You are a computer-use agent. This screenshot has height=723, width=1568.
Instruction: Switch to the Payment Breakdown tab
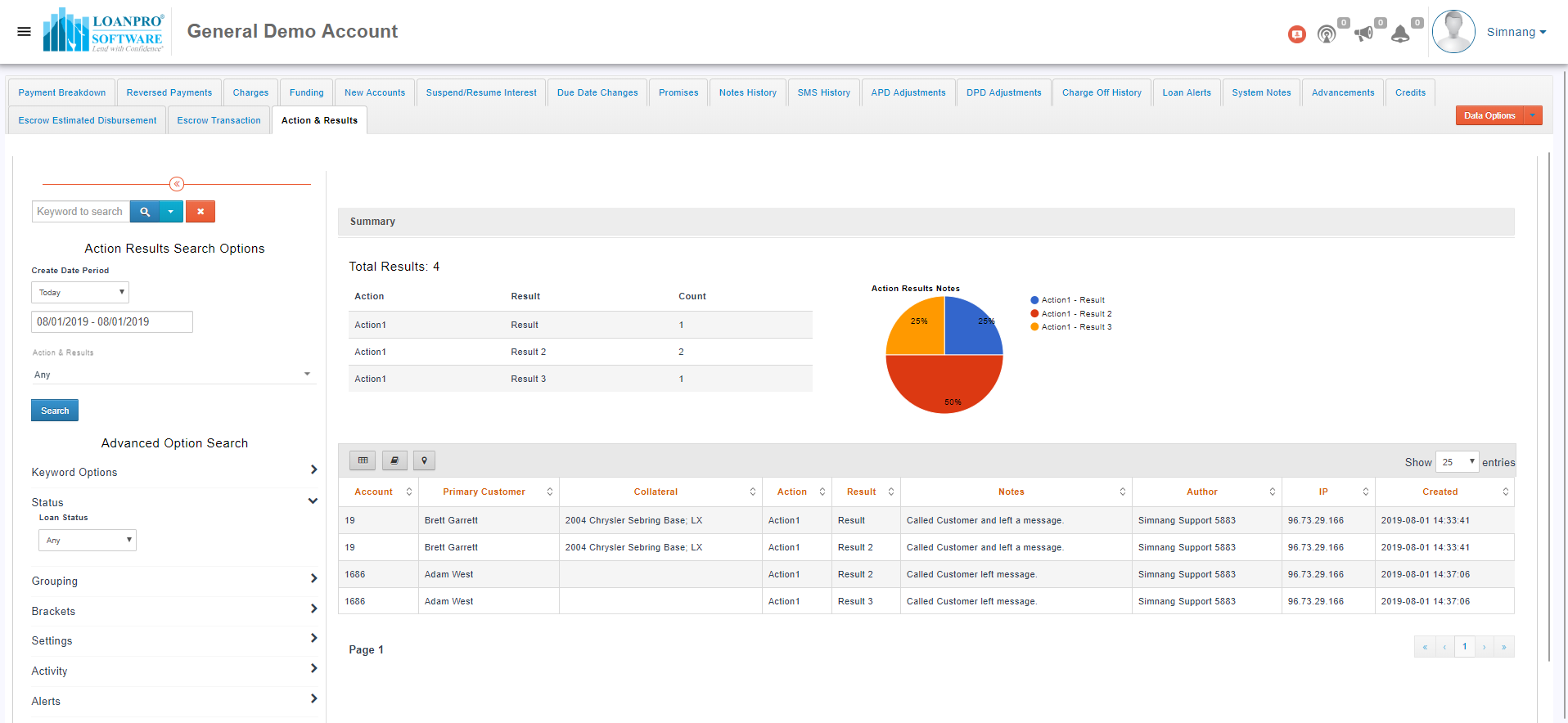62,92
